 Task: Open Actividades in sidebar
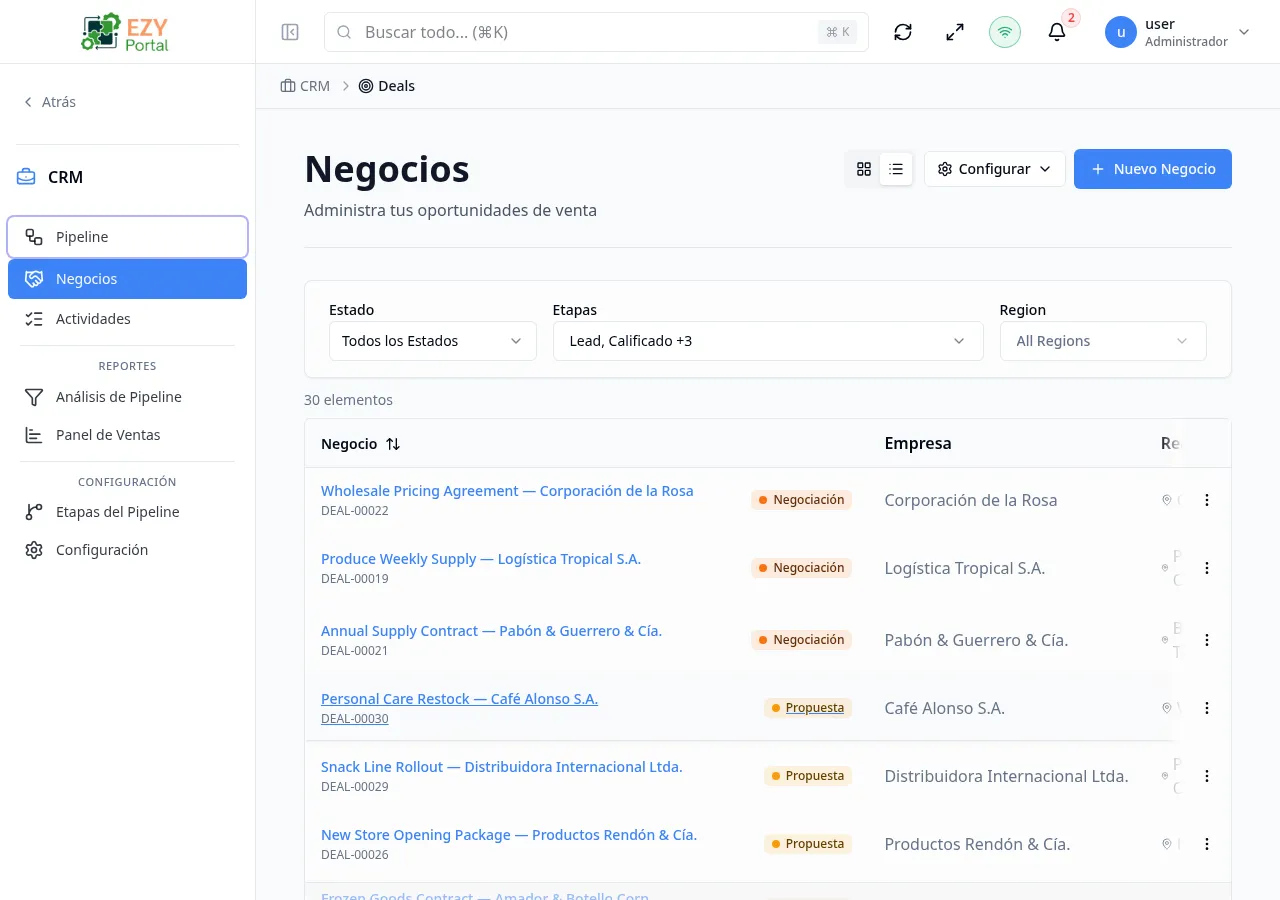coord(127,319)
